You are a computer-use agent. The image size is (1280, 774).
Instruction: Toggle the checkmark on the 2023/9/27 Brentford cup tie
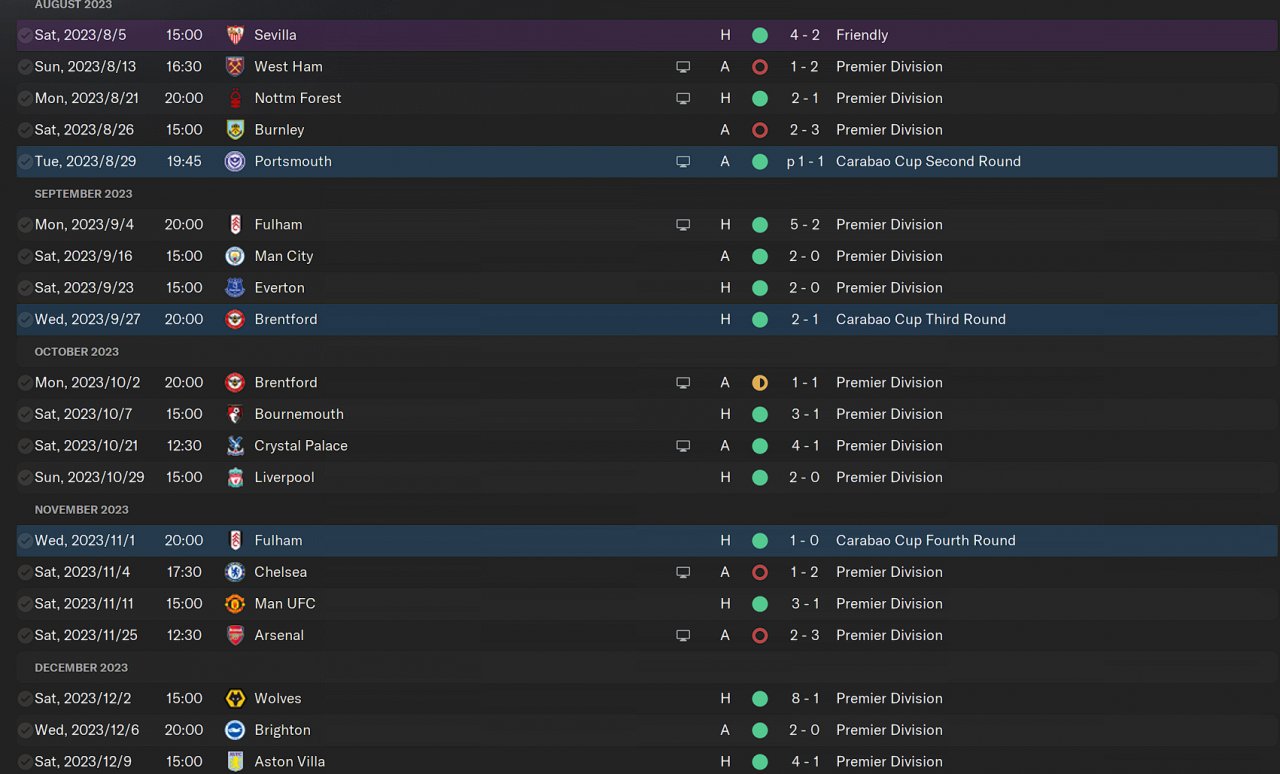coord(25,319)
